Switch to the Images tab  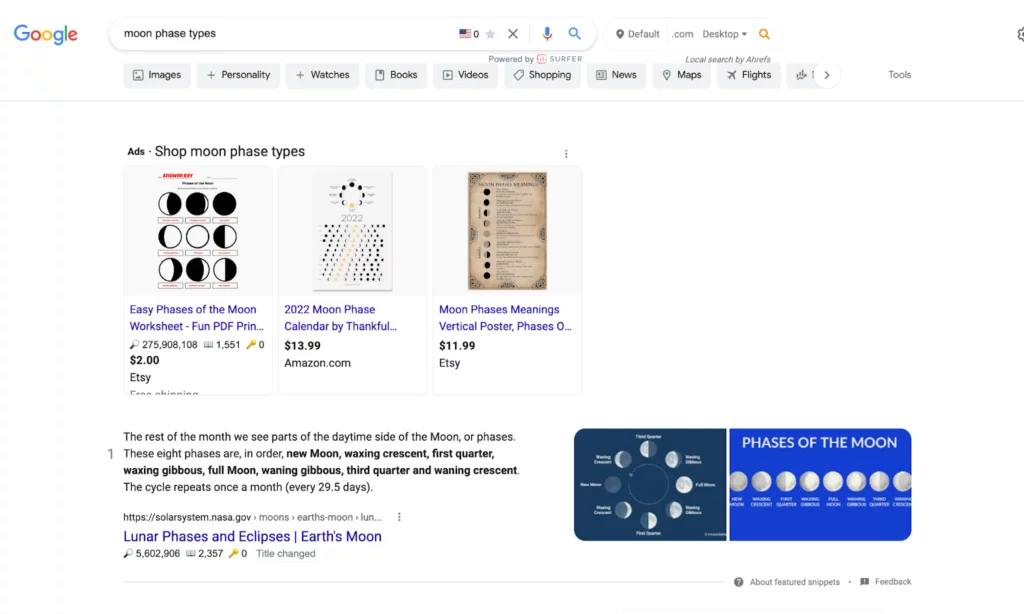pyautogui.click(x=157, y=75)
